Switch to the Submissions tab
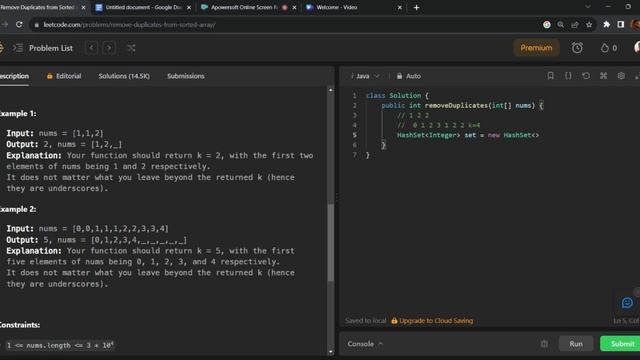This screenshot has width=640, height=360. [x=186, y=76]
